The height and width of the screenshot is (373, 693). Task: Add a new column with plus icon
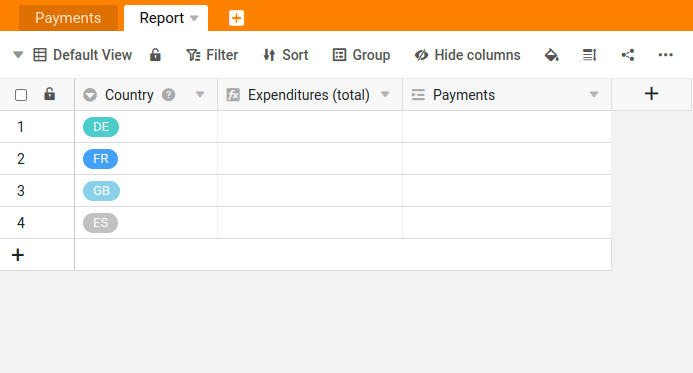651,94
